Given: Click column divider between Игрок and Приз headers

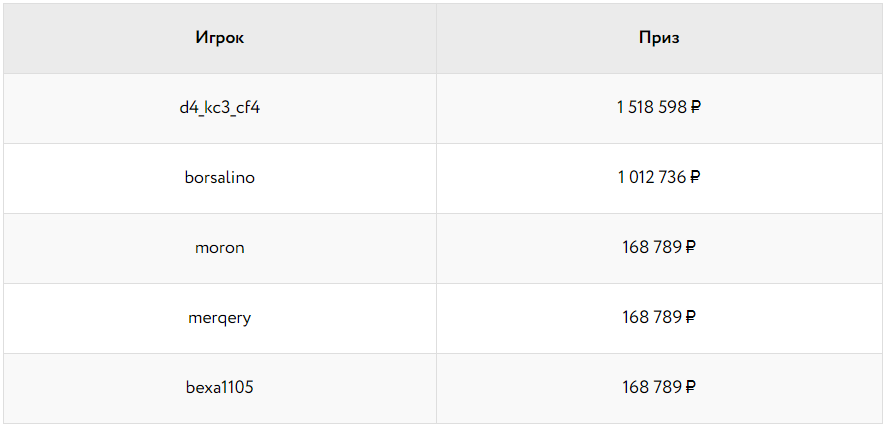Looking at the screenshot, I should click(436, 38).
